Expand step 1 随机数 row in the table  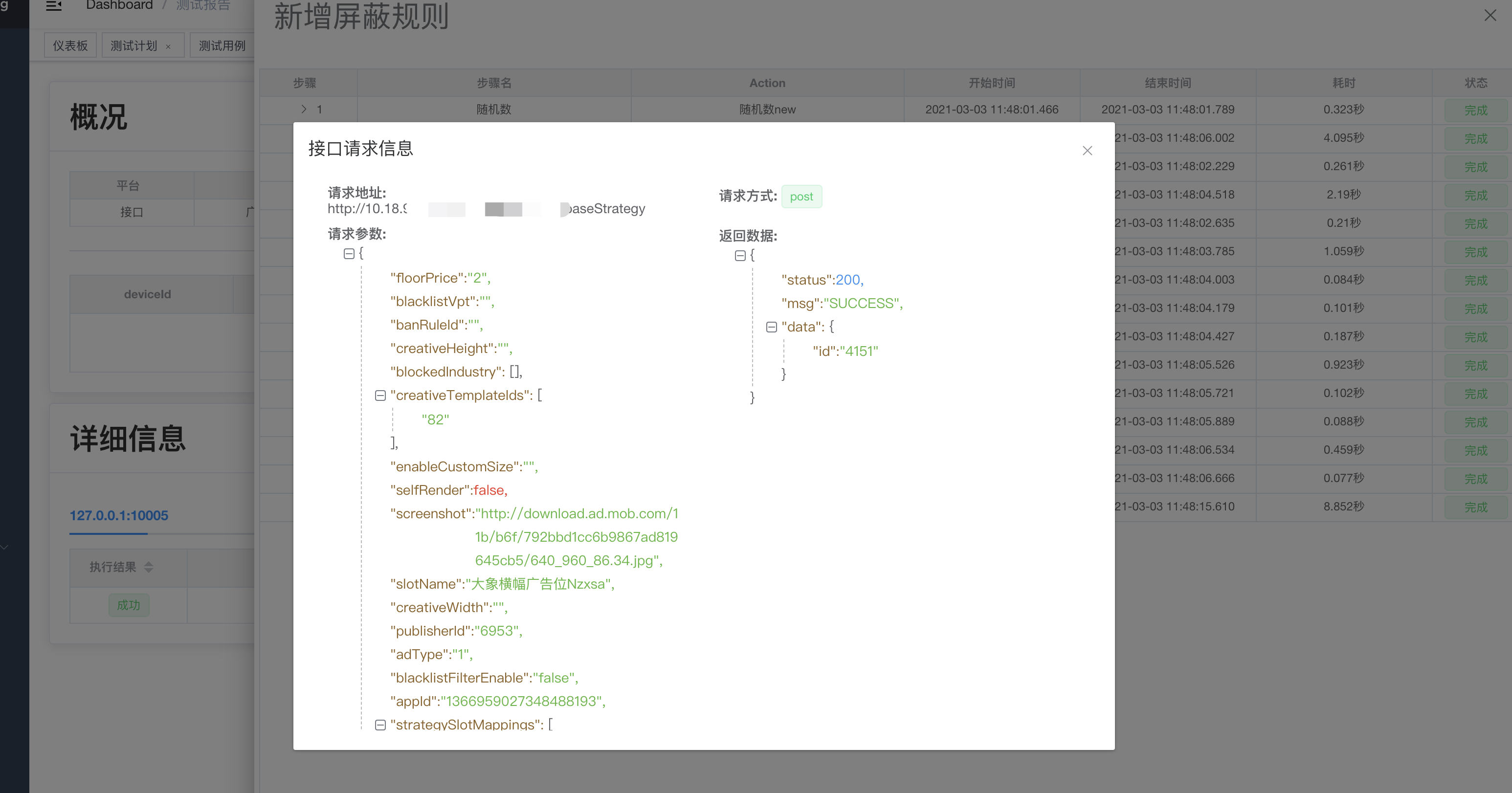tap(304, 109)
